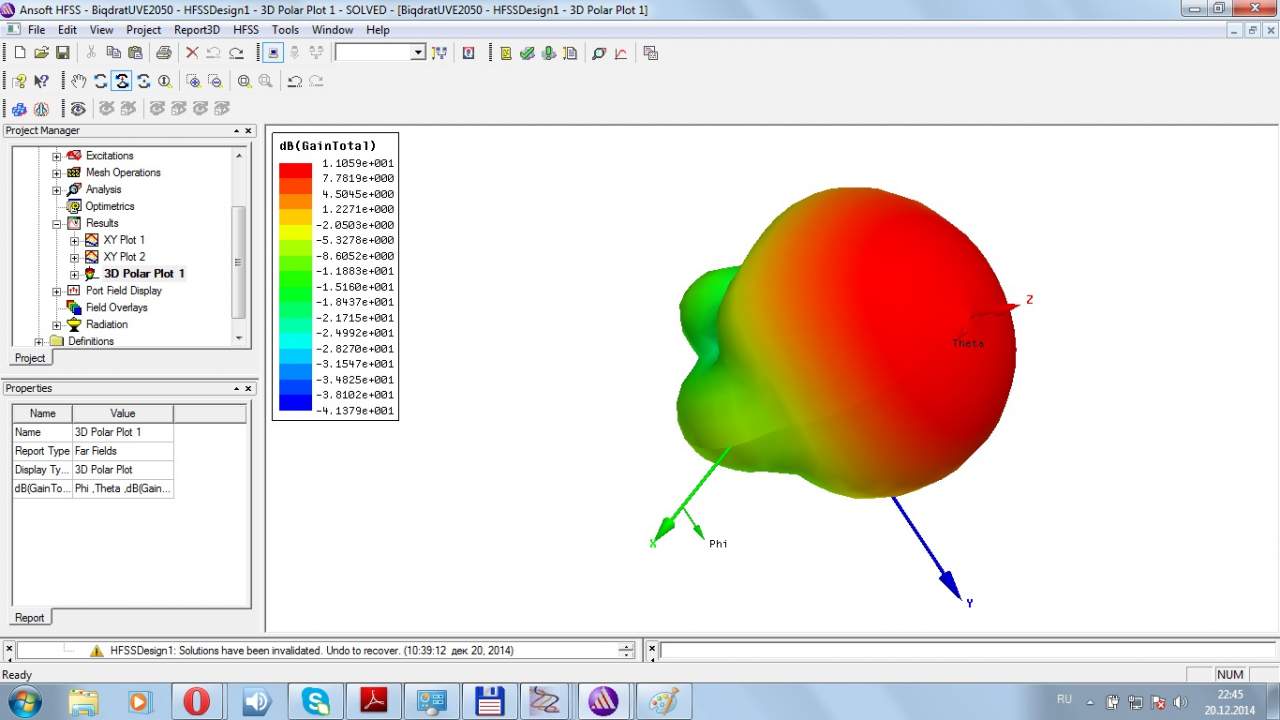The image size is (1280, 720).
Task: Expand the Radiation tree node
Action: [x=57, y=325]
